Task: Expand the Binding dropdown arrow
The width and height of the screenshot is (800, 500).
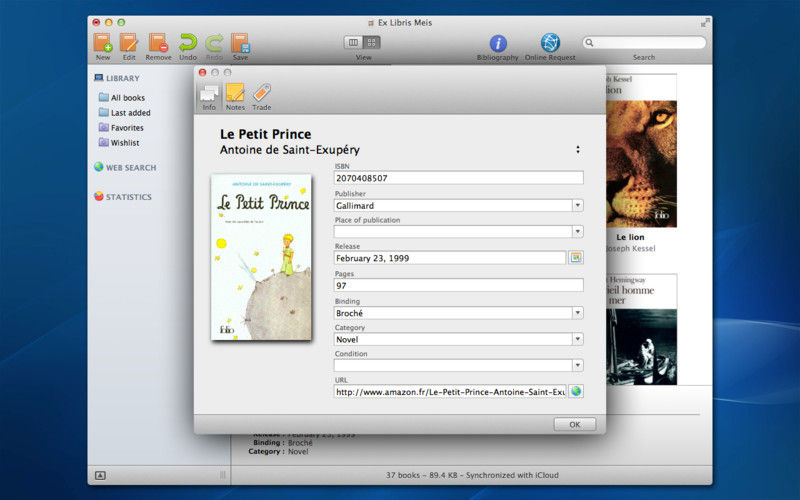Action: (x=578, y=313)
